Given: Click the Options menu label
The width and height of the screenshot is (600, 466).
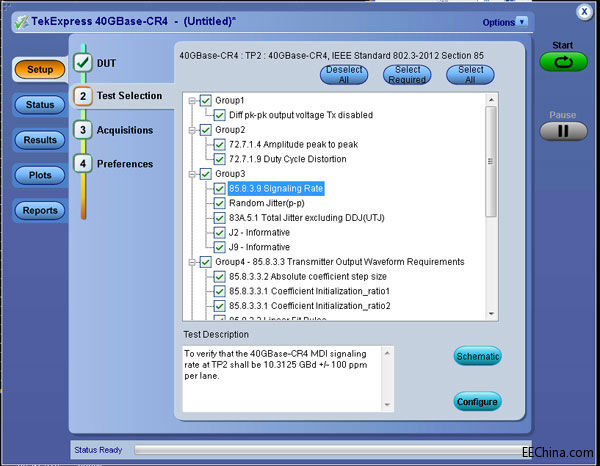Looking at the screenshot, I should (x=499, y=23).
